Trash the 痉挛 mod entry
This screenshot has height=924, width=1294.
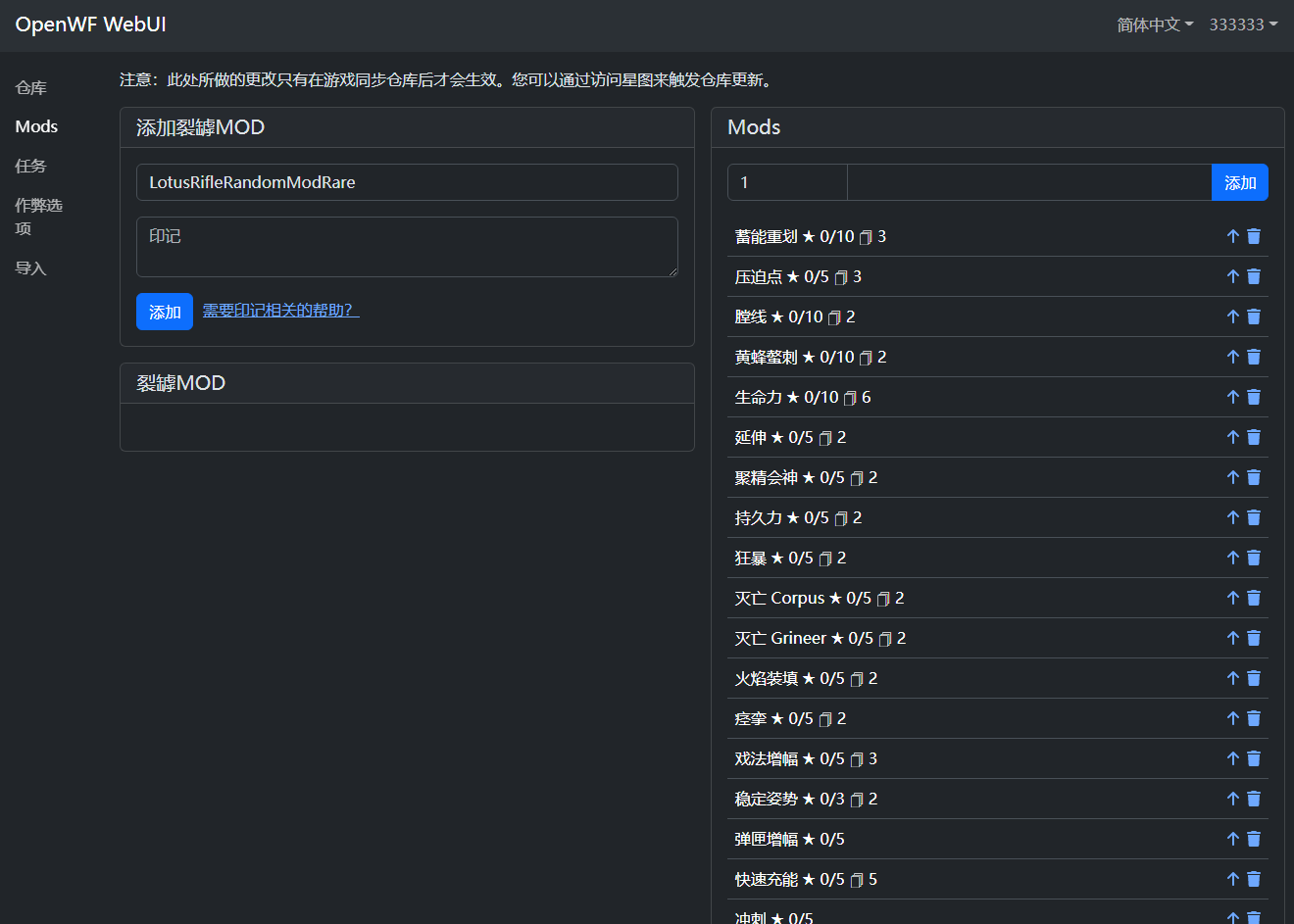(x=1254, y=717)
